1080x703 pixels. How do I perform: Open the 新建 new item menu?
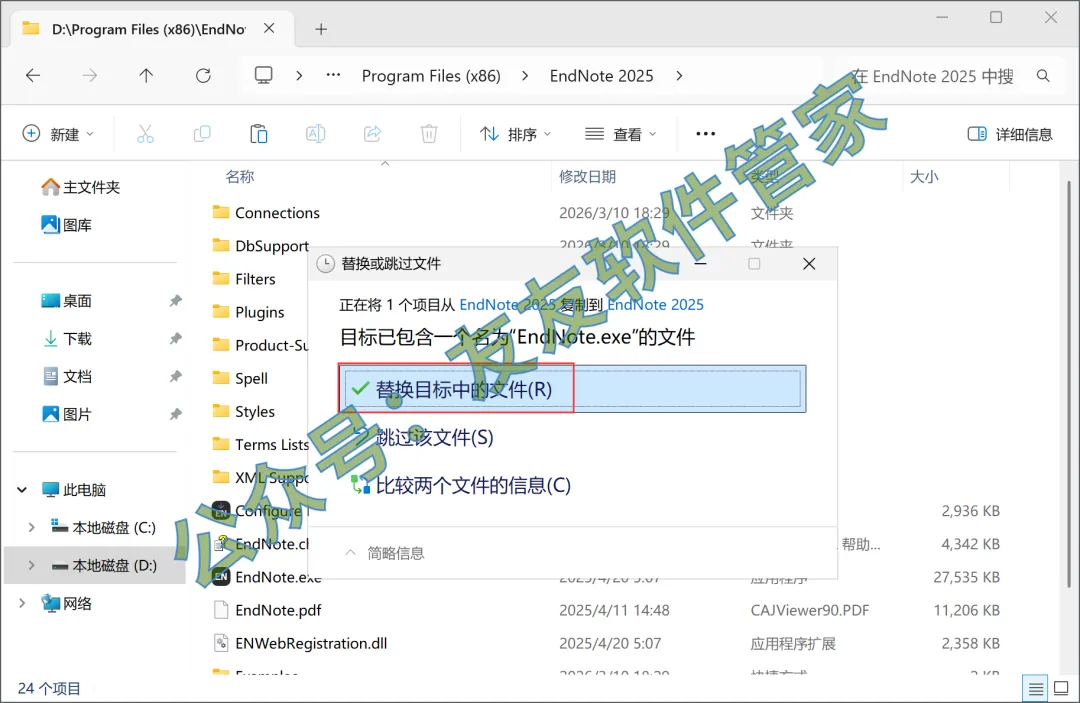tap(59, 134)
